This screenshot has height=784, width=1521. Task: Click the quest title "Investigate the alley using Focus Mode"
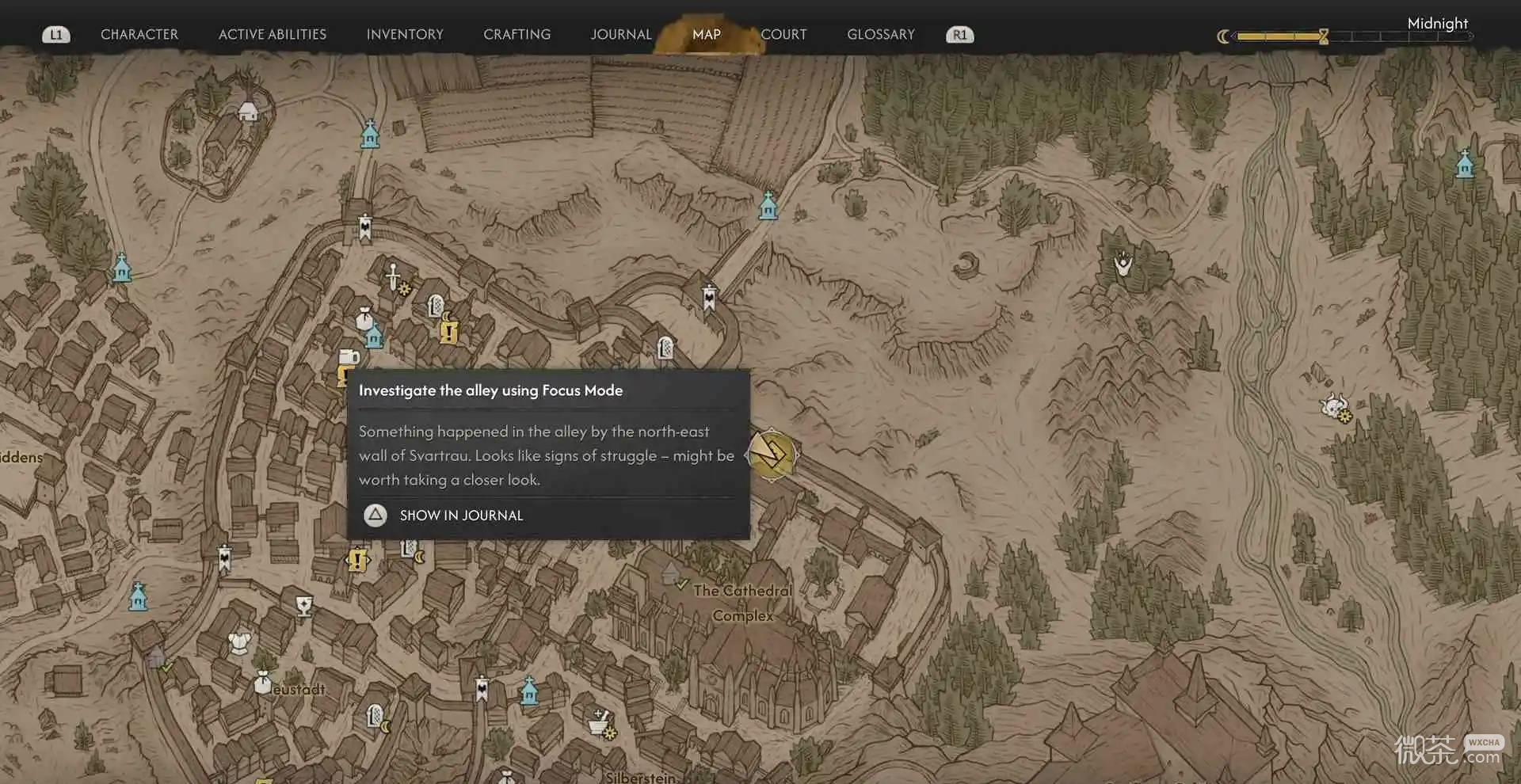[x=490, y=390]
